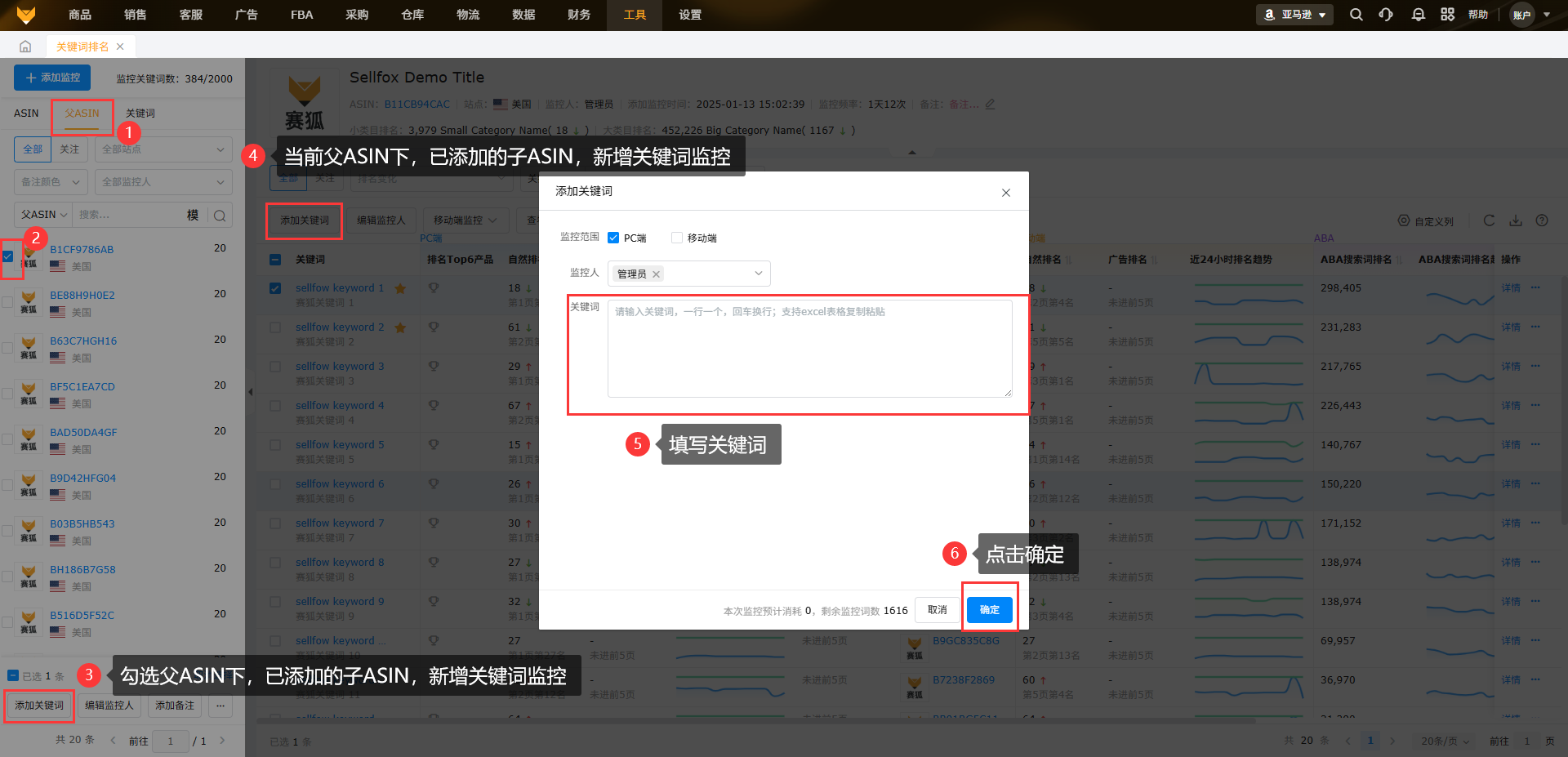Click the more options dots for the 231,283 row
The width and height of the screenshot is (1568, 757).
point(1535,327)
